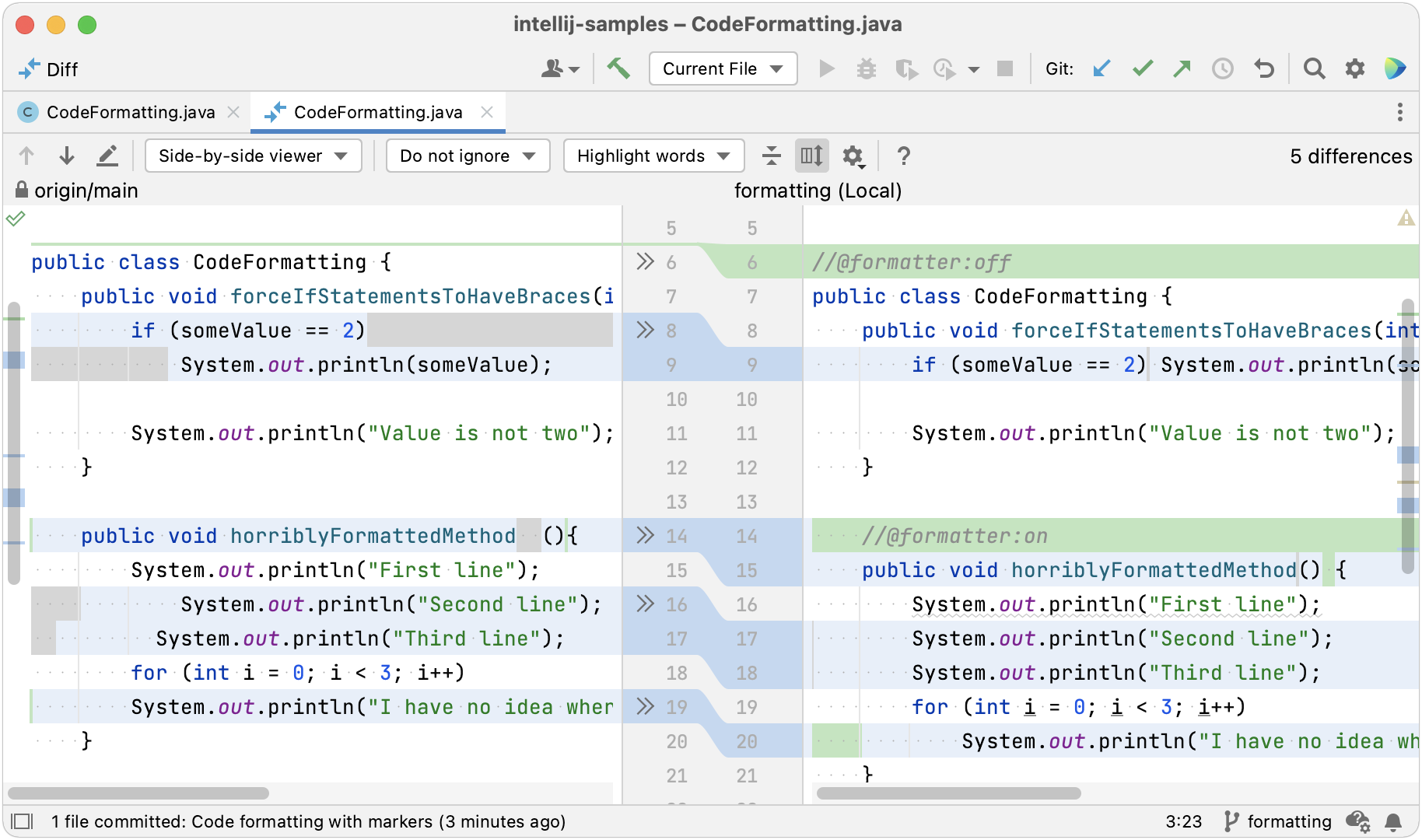The height and width of the screenshot is (840, 1422).
Task: Click the JetBrains Space colorful icon
Action: [1395, 69]
